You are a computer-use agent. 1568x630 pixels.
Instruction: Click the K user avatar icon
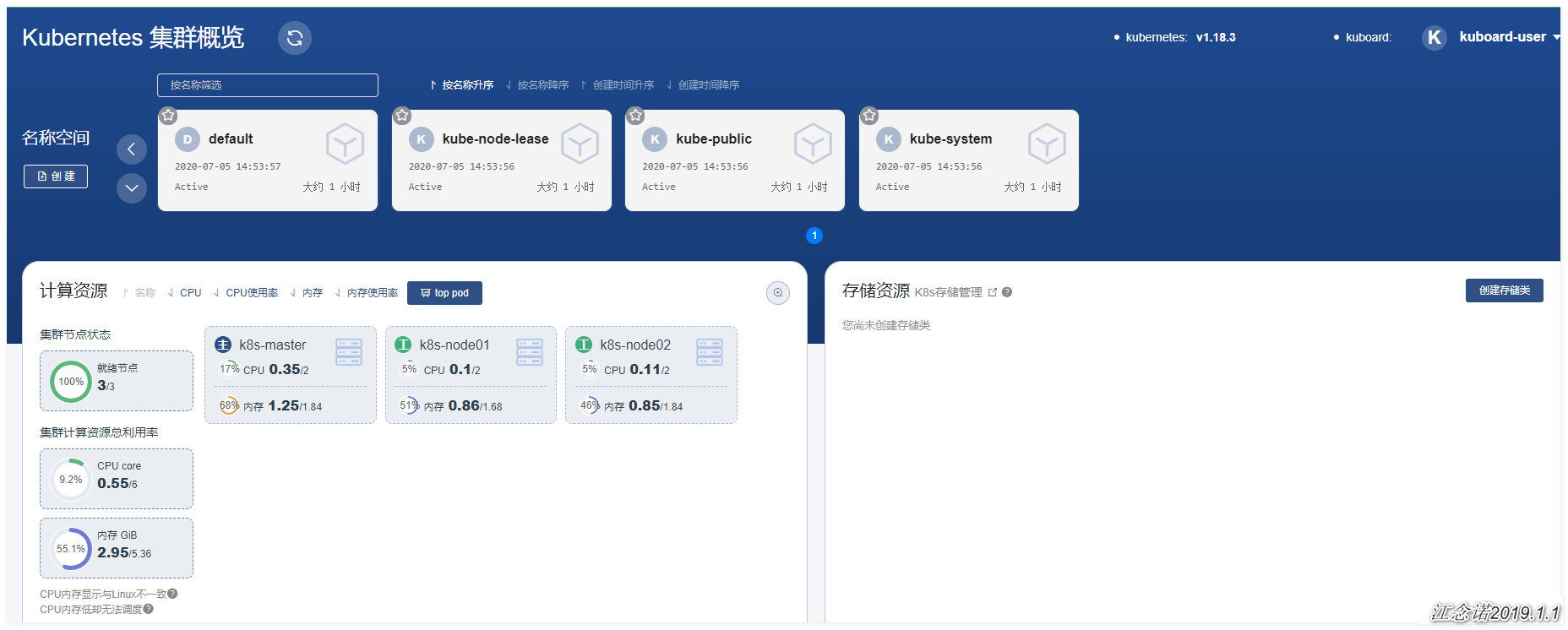(x=1435, y=37)
